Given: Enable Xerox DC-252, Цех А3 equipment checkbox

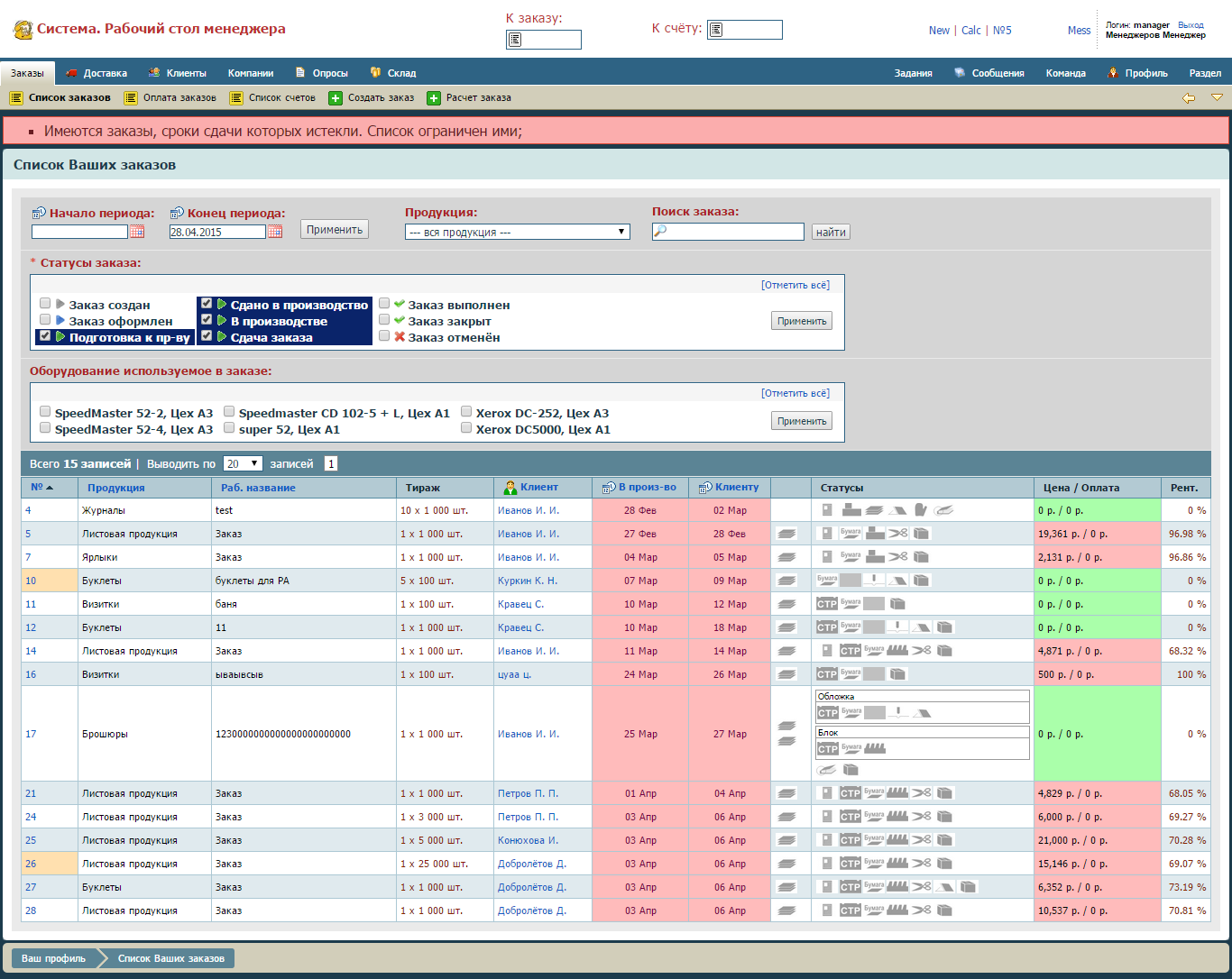Looking at the screenshot, I should (x=466, y=412).
